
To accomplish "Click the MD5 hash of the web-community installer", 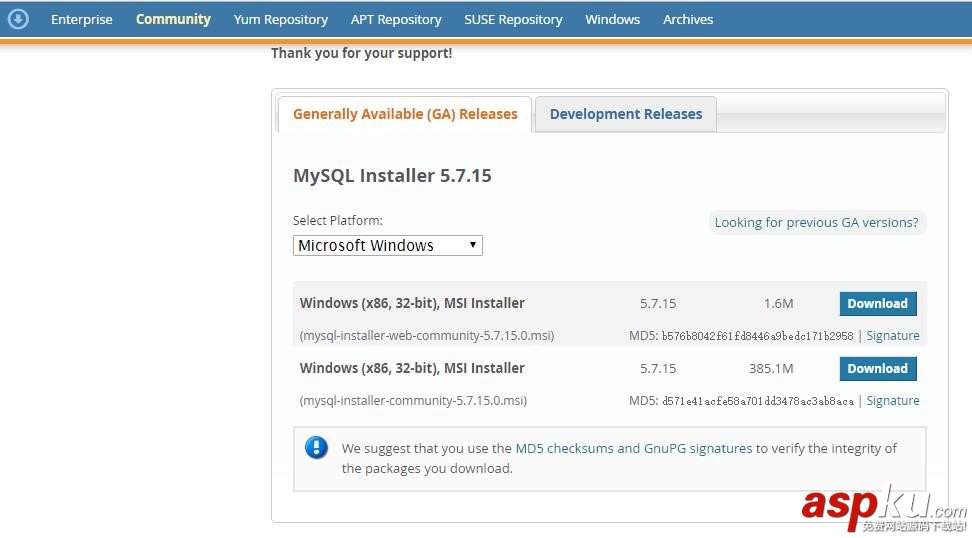I will 757,336.
